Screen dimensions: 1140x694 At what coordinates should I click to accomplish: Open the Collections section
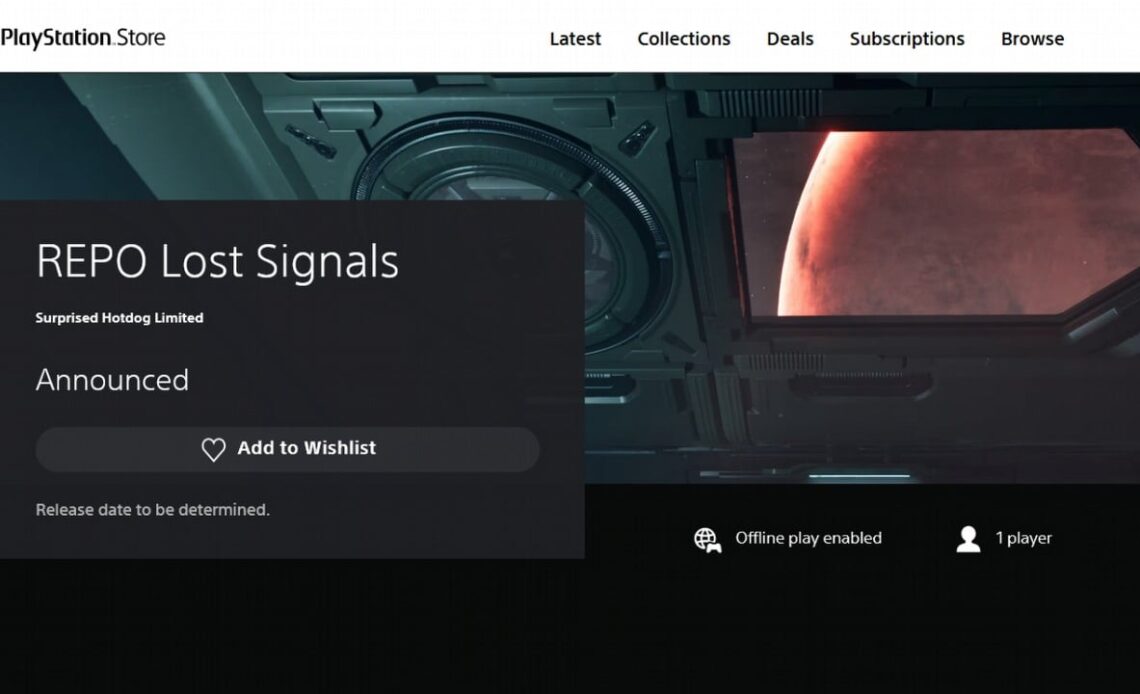coord(683,39)
